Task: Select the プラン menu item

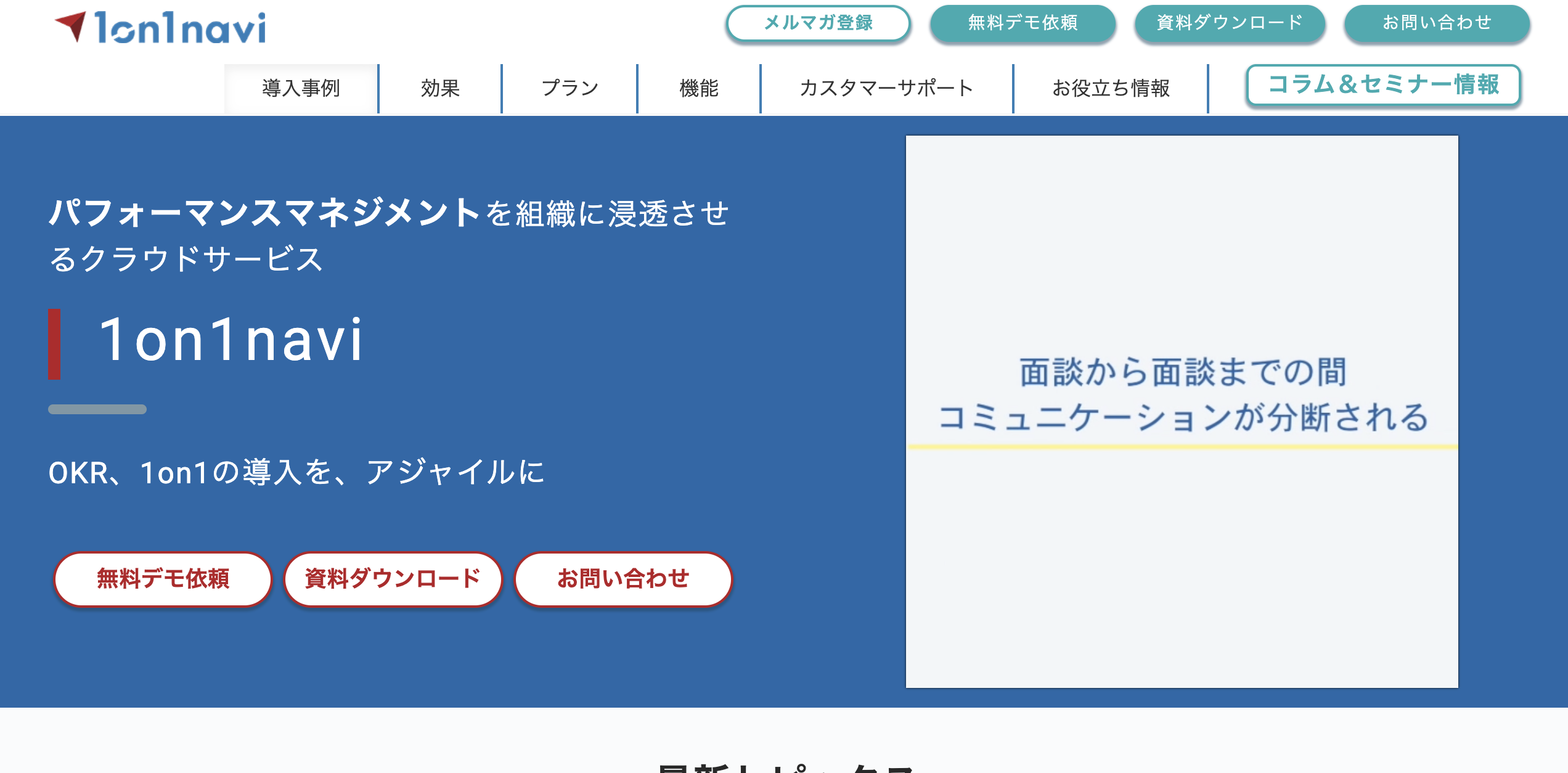Action: pos(570,89)
